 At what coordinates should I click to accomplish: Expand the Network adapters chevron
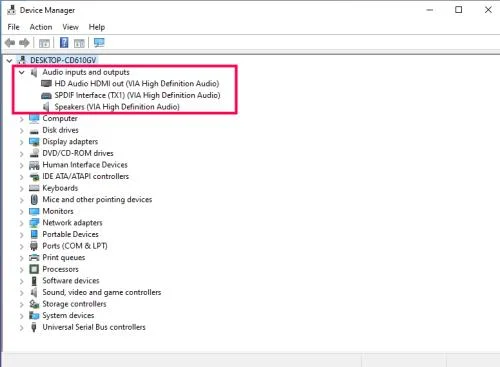coord(22,223)
